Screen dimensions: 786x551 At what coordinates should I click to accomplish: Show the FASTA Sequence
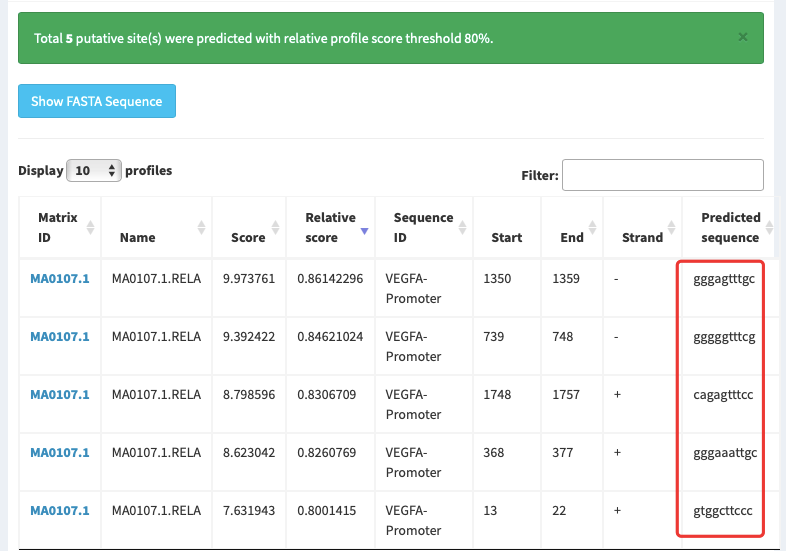pyautogui.click(x=97, y=101)
